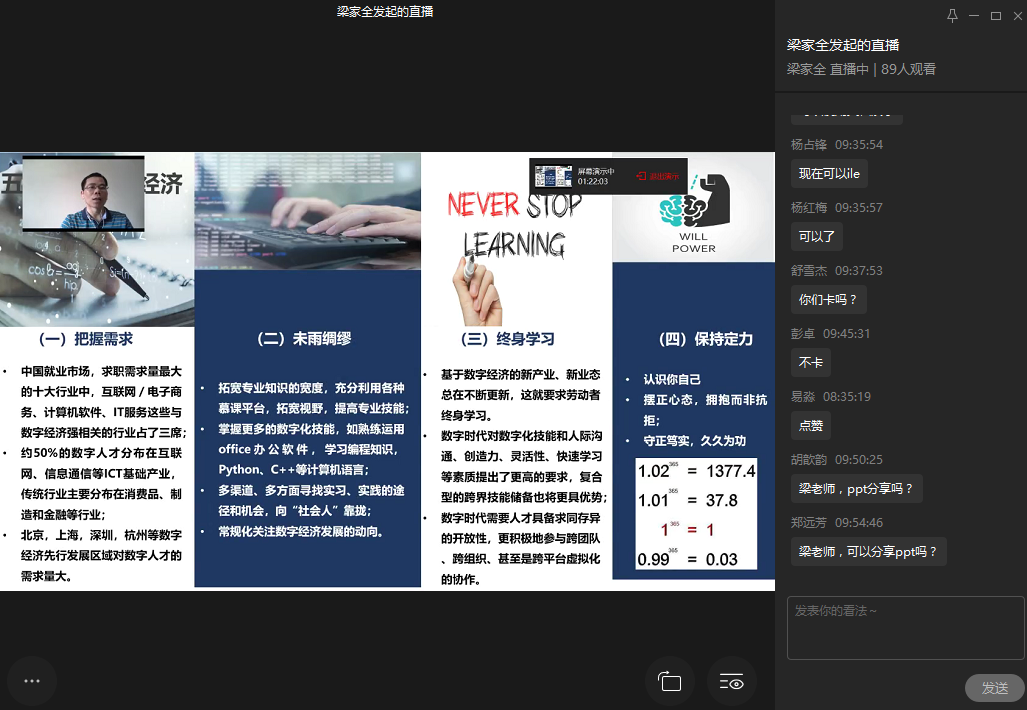Click the rotate screen icon
The width and height of the screenshot is (1027, 710).
point(670,682)
